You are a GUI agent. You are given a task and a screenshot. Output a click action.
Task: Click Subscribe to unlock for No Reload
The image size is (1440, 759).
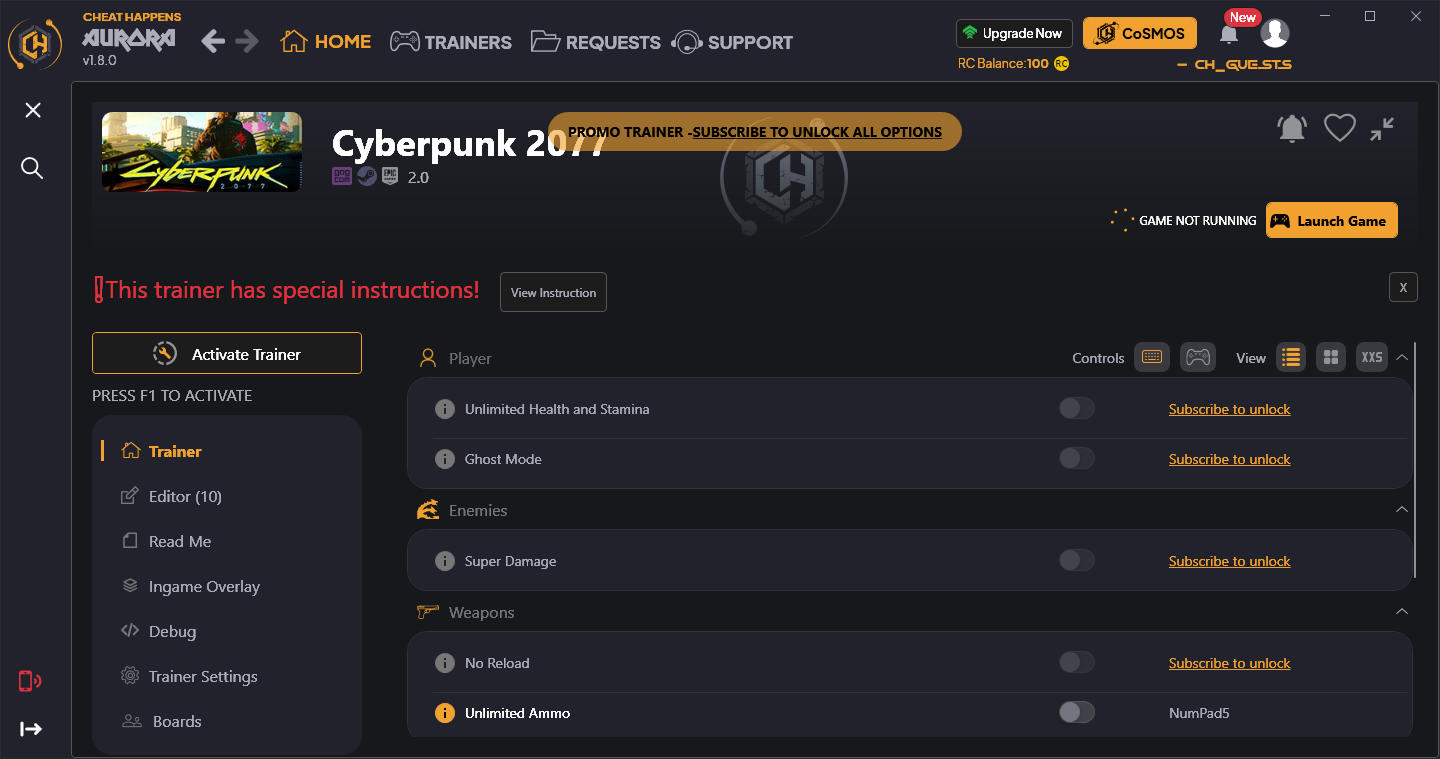[1229, 663]
